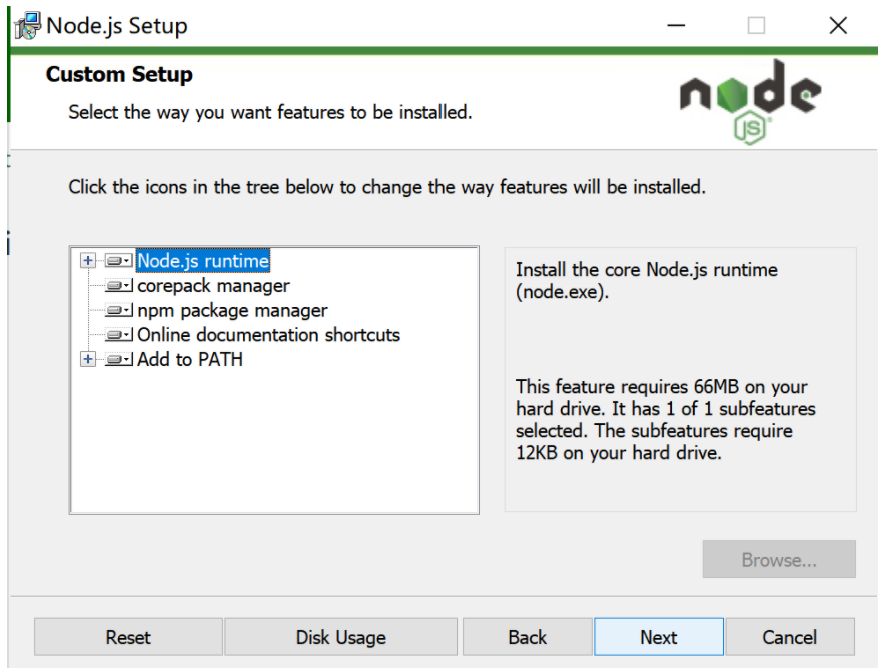Expand the Add to PATH tree node
The image size is (880, 668).
88,359
